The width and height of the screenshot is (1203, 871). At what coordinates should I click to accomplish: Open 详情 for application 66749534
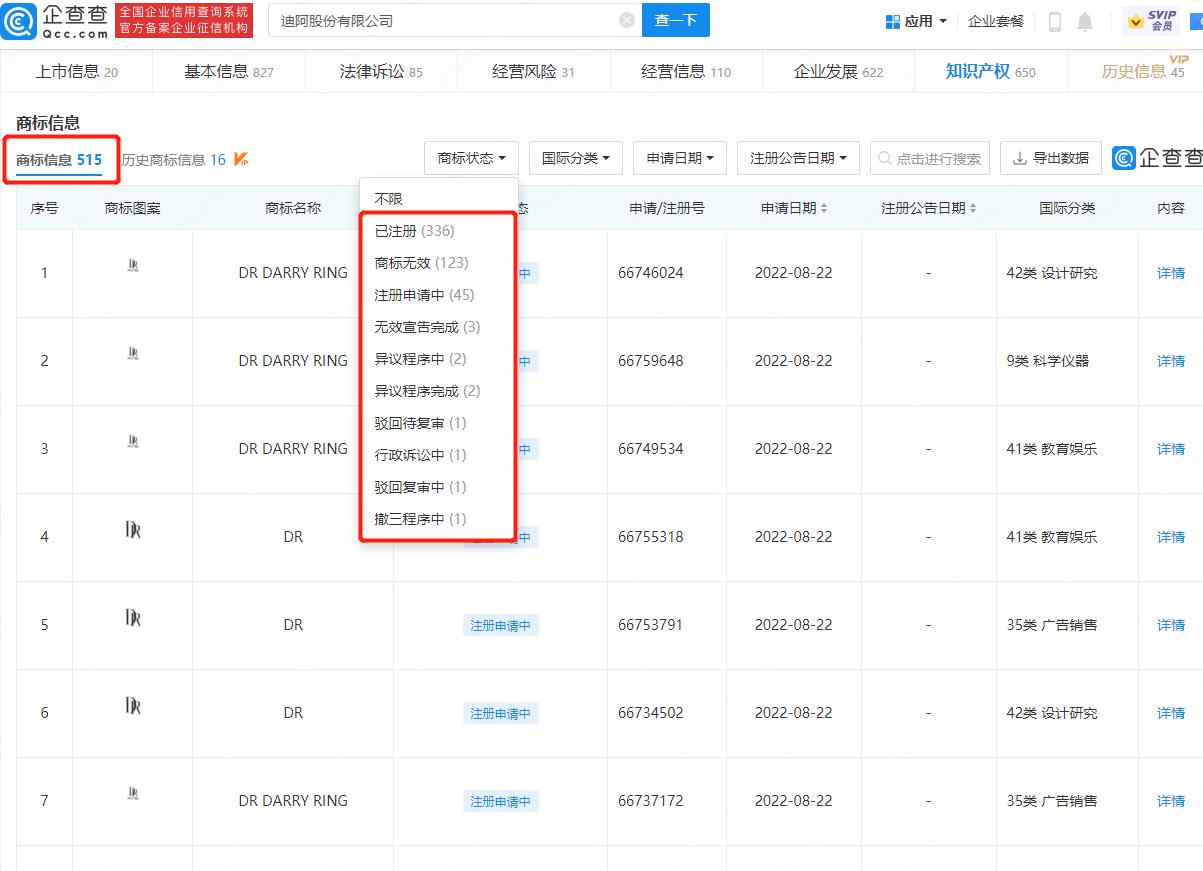click(1171, 449)
